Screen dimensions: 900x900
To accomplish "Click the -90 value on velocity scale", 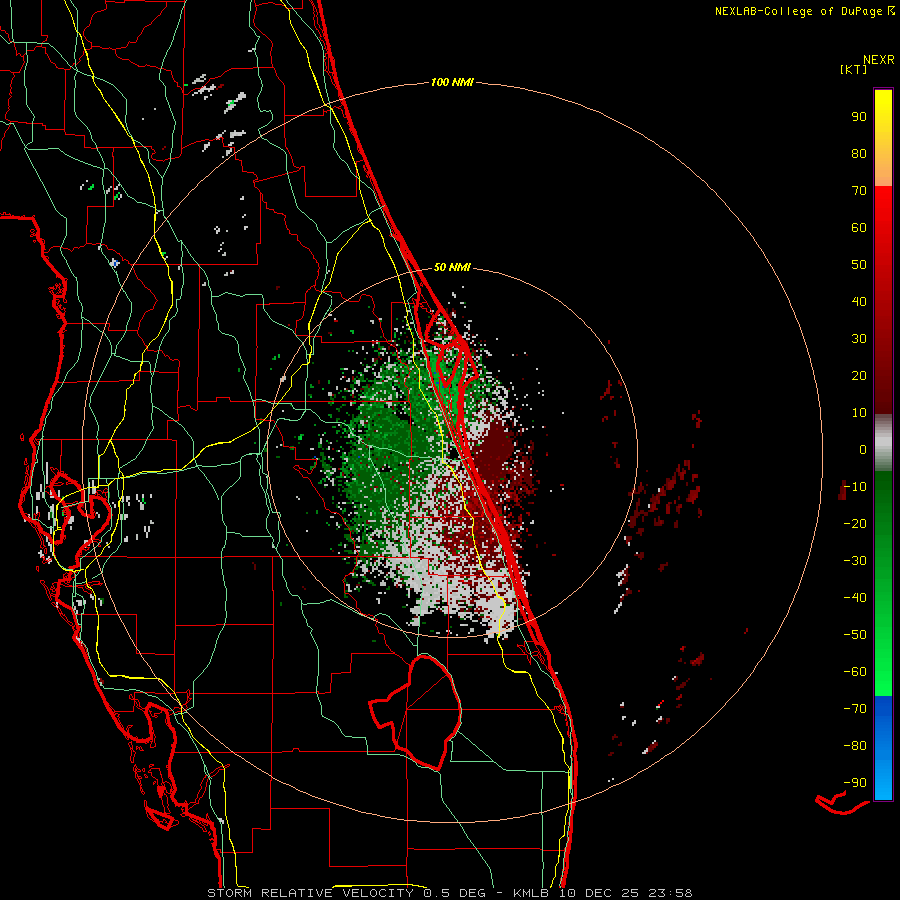I will pos(855,783).
